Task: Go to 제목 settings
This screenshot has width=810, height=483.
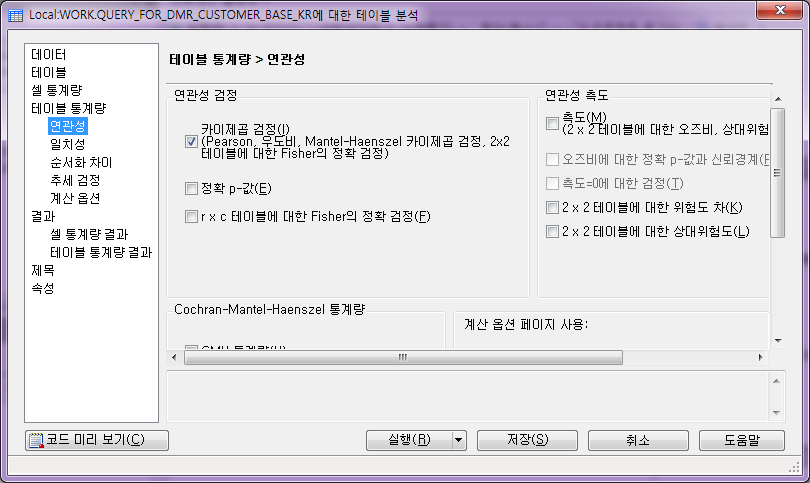Action: [x=43, y=270]
